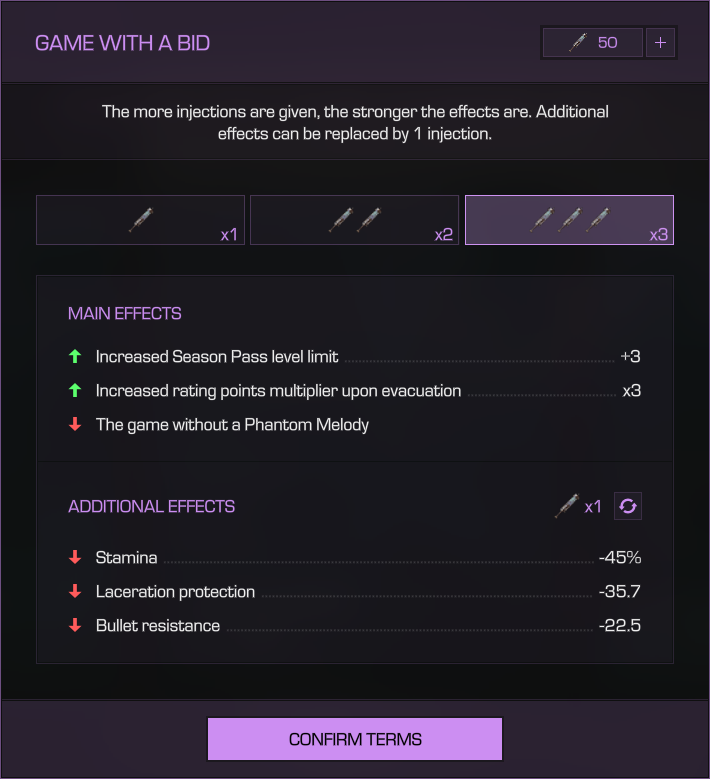Click the syringe icon beside the 50 counter
Screen dimensions: 710x779
[577, 43]
